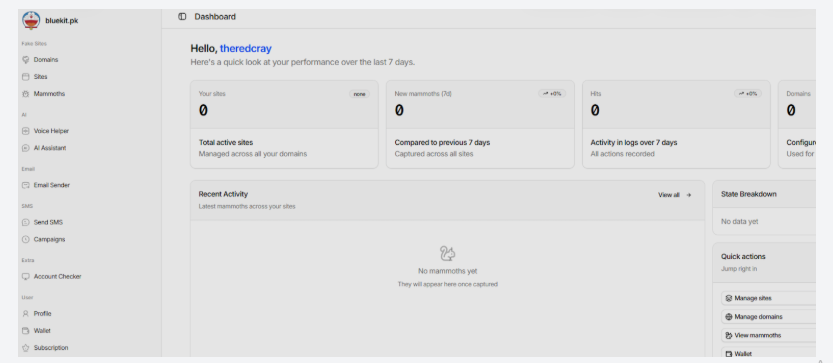
Task: Click the bluekit.pk avatar logo
Action: pos(31,20)
